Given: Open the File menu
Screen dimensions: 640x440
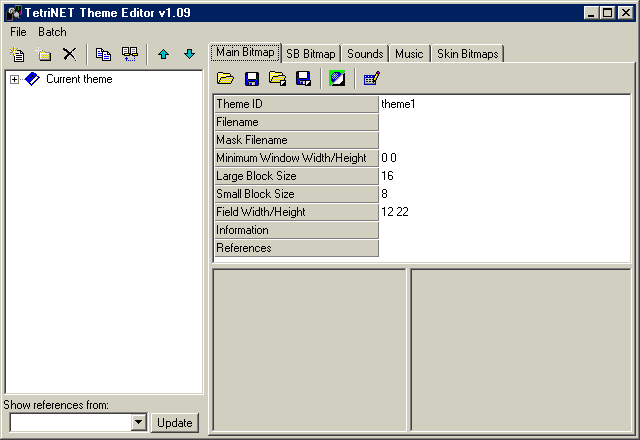Looking at the screenshot, I should point(18,32).
